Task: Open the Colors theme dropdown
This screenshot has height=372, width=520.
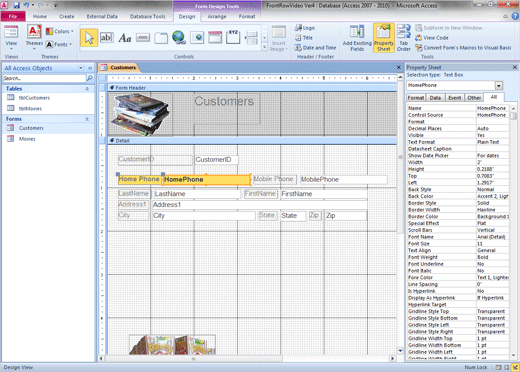Action: (x=60, y=31)
